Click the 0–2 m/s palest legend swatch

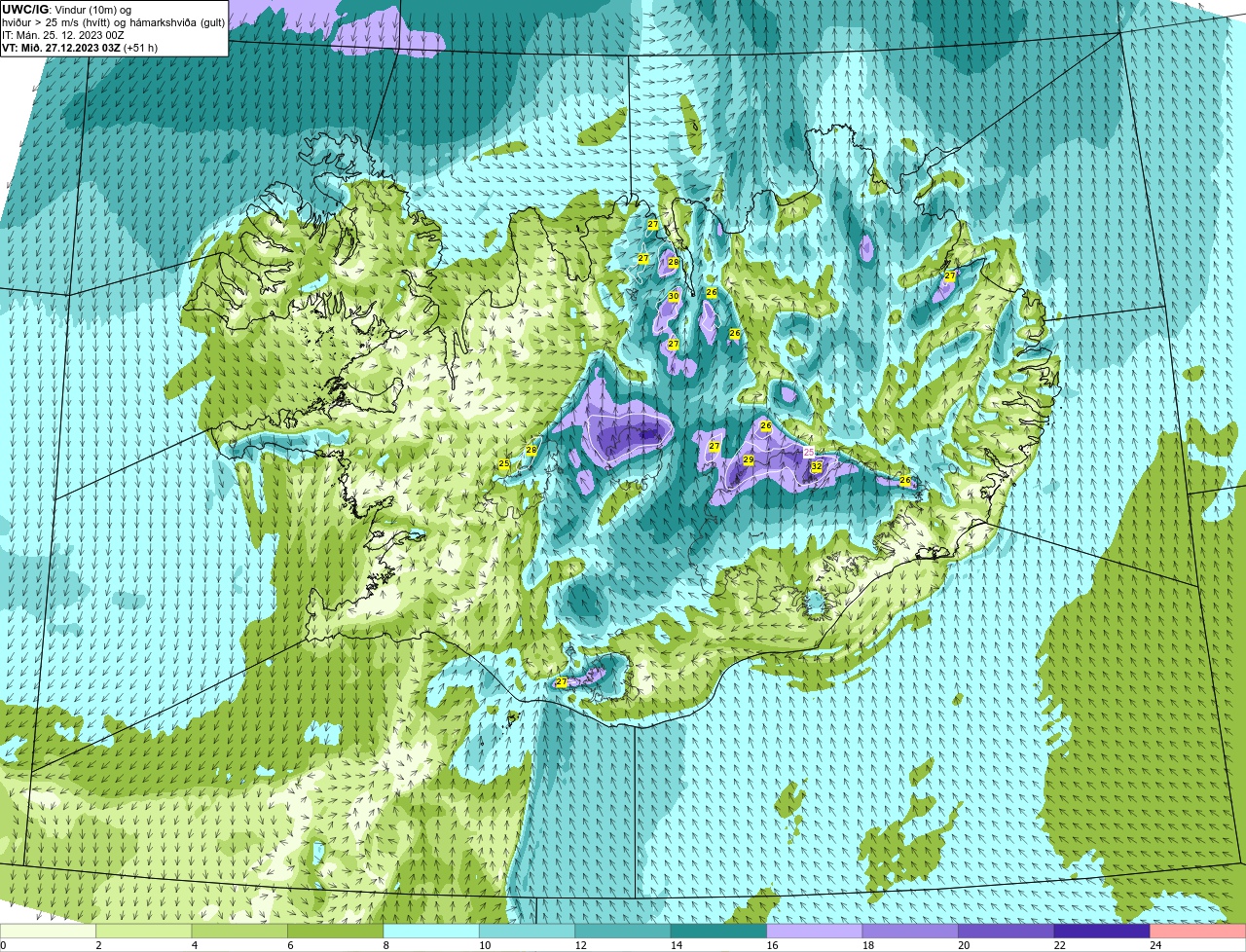[49, 931]
